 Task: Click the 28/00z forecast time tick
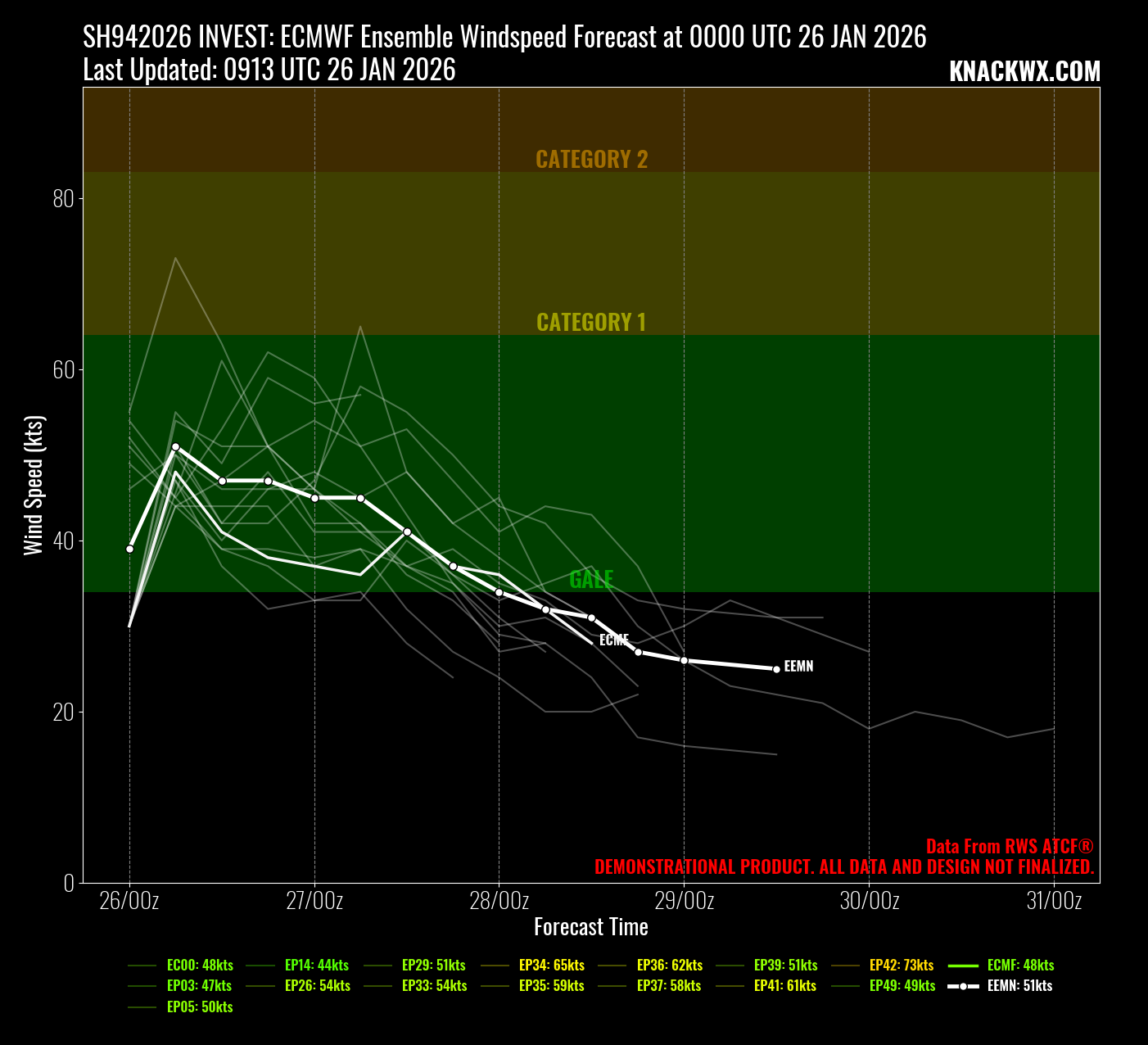tap(499, 901)
